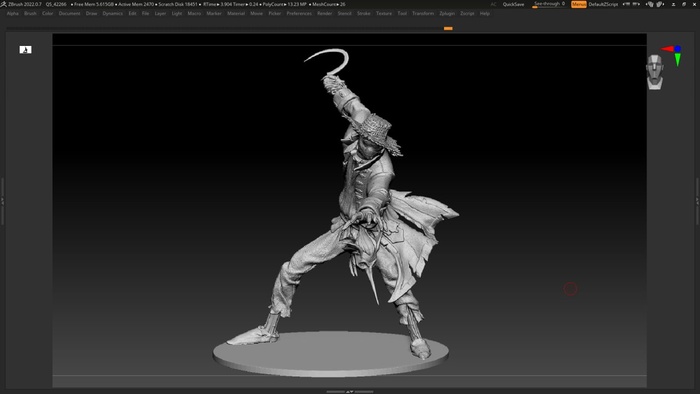Screen dimensions: 700x394
Task: Click the 'QS_42266' file name text
Action: tap(56, 4)
